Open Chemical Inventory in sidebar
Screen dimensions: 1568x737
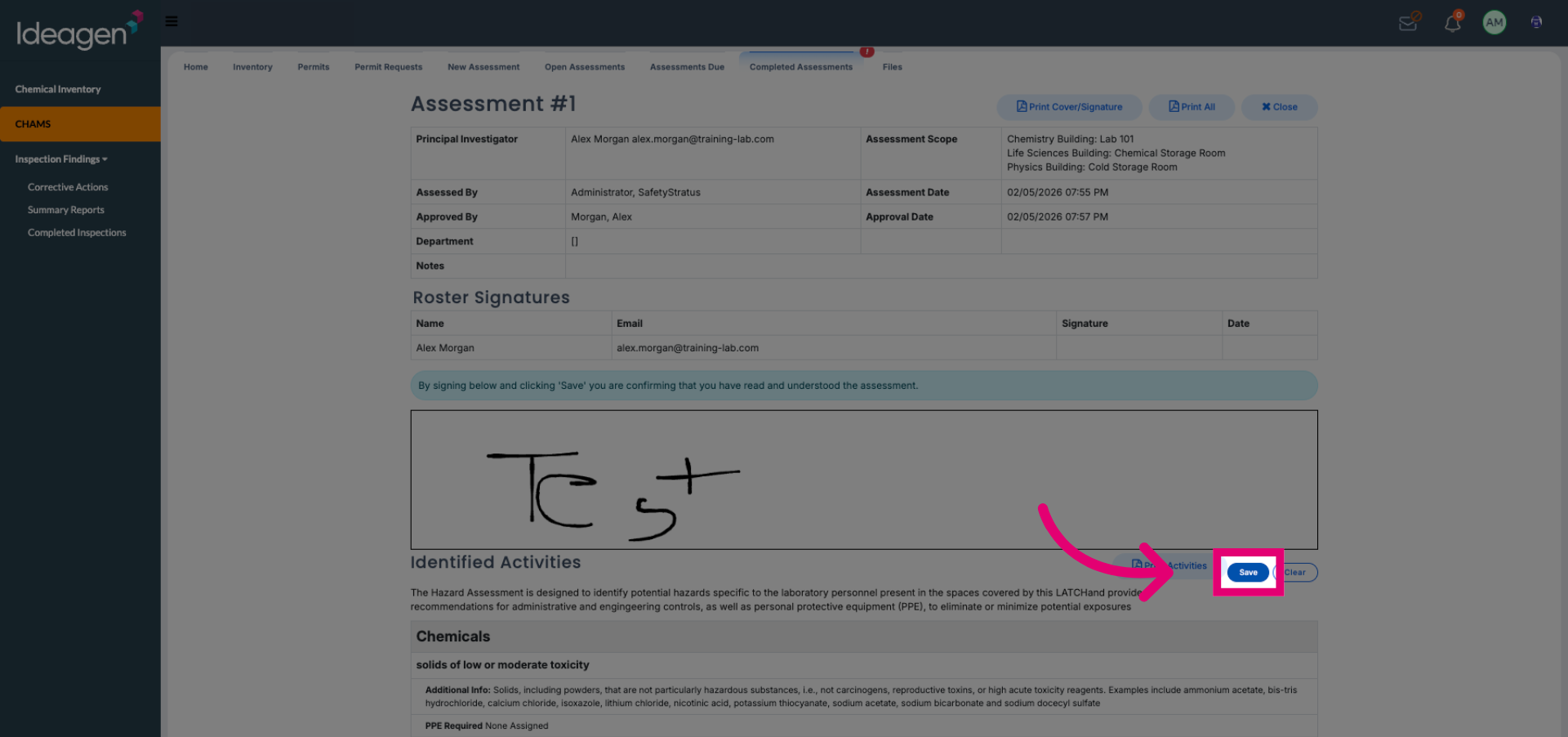point(58,89)
